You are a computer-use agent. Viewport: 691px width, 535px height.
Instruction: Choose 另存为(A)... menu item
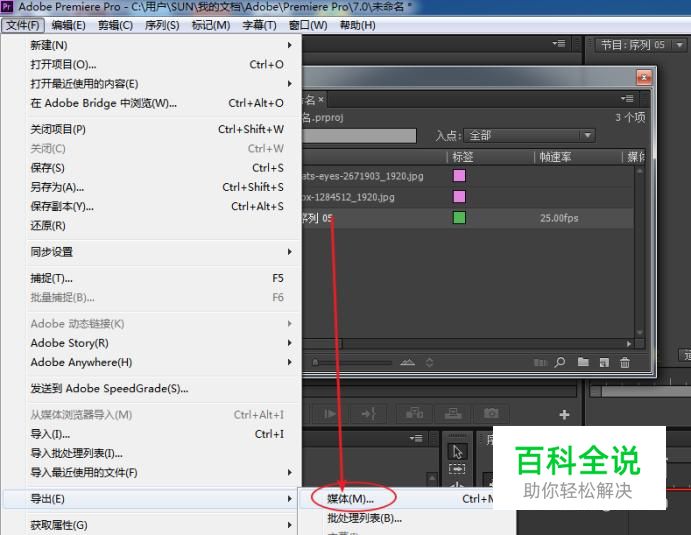tap(151, 187)
